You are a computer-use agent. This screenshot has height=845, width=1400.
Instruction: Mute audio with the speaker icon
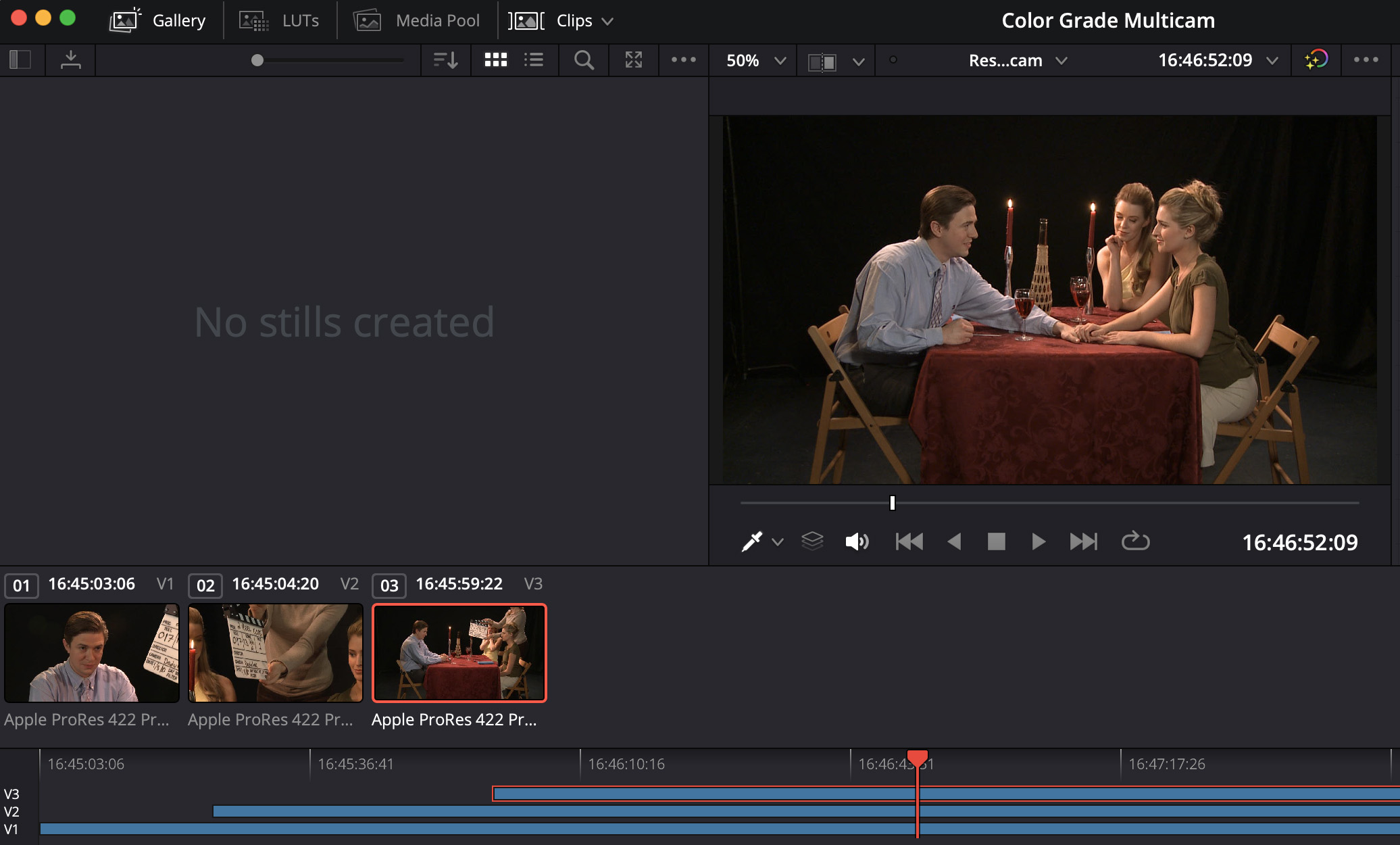click(x=857, y=541)
